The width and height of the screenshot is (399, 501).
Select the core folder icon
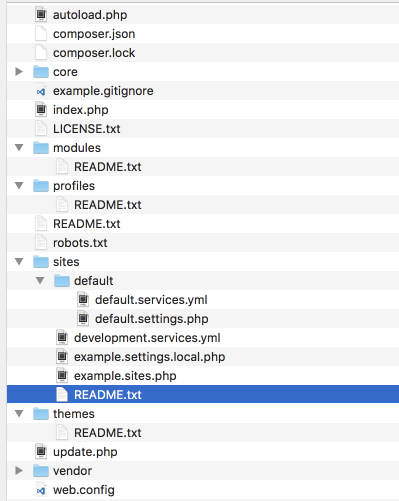[41, 72]
